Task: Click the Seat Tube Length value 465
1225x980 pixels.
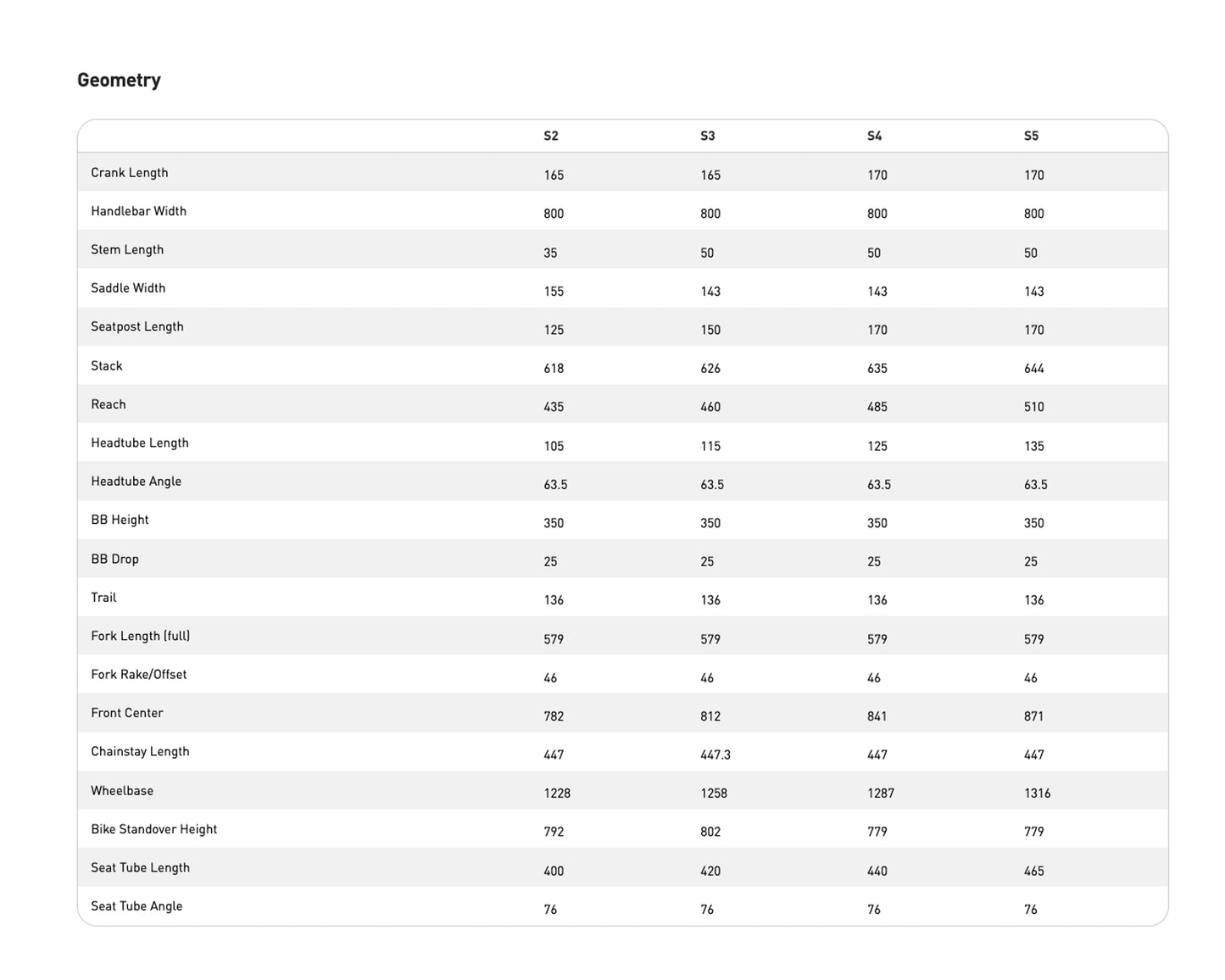Action: [x=1033, y=871]
